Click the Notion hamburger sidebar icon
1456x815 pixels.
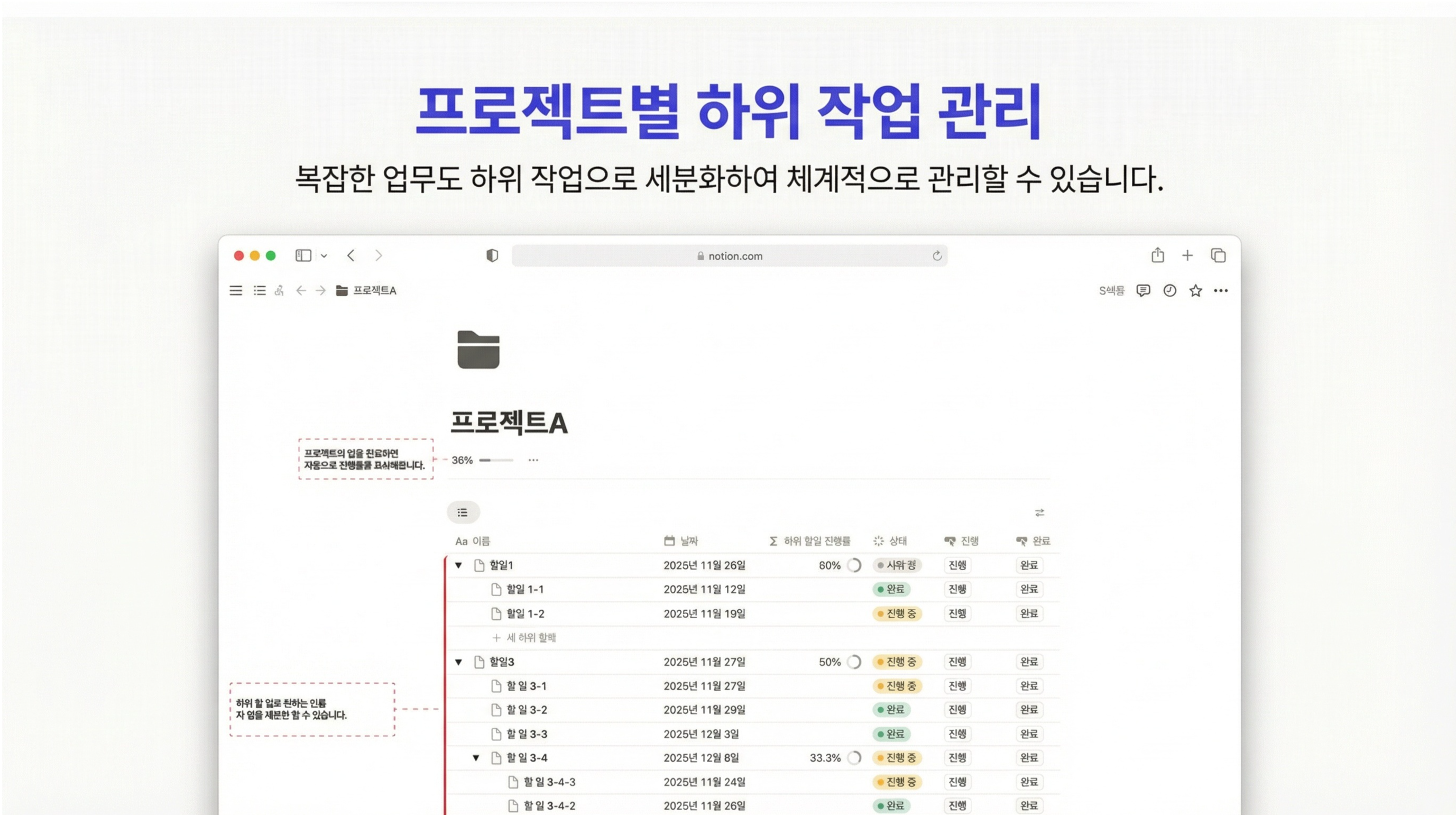point(236,291)
